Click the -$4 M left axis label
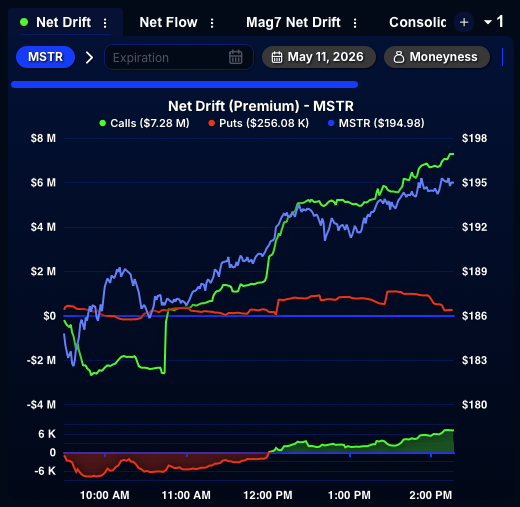Viewport: 520px width, 507px height. pyautogui.click(x=41, y=405)
